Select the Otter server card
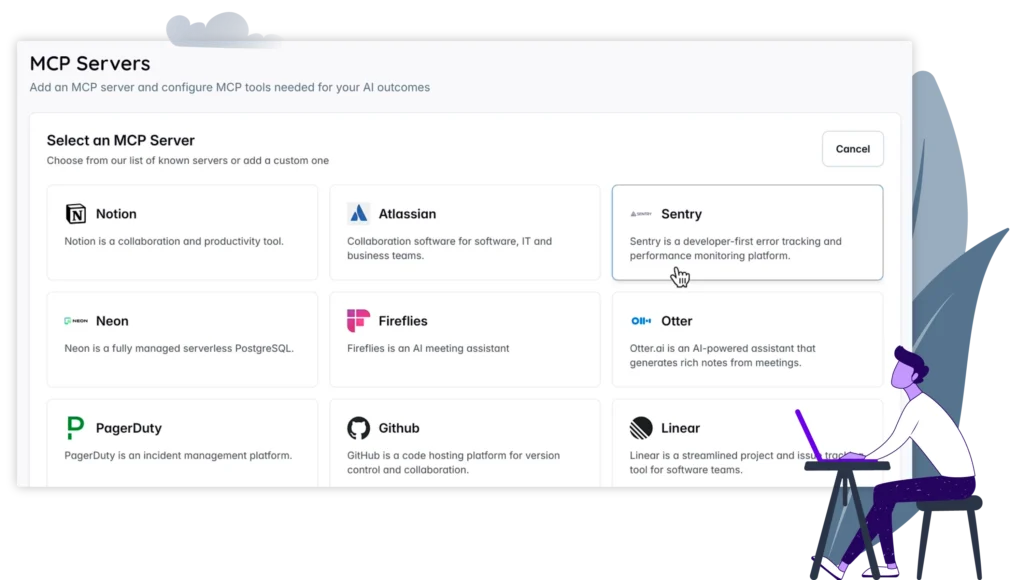This screenshot has height=580, width=1024. [x=747, y=338]
